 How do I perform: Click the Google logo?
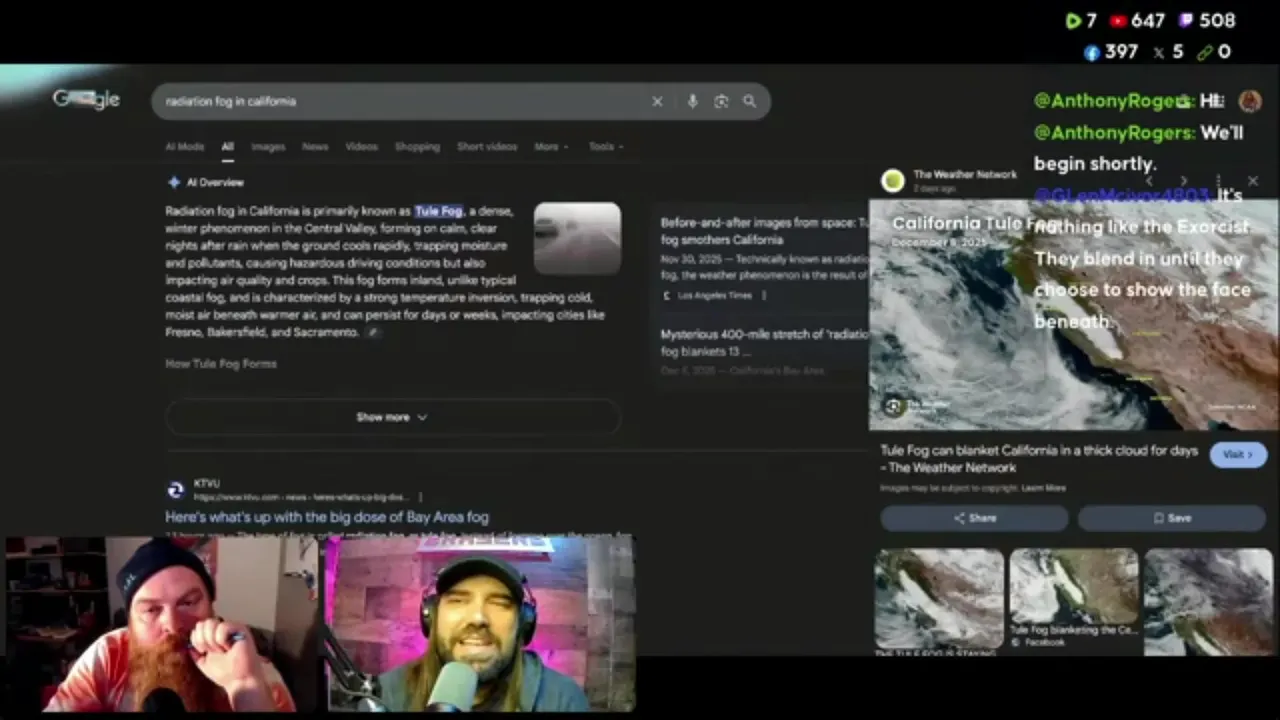86,99
